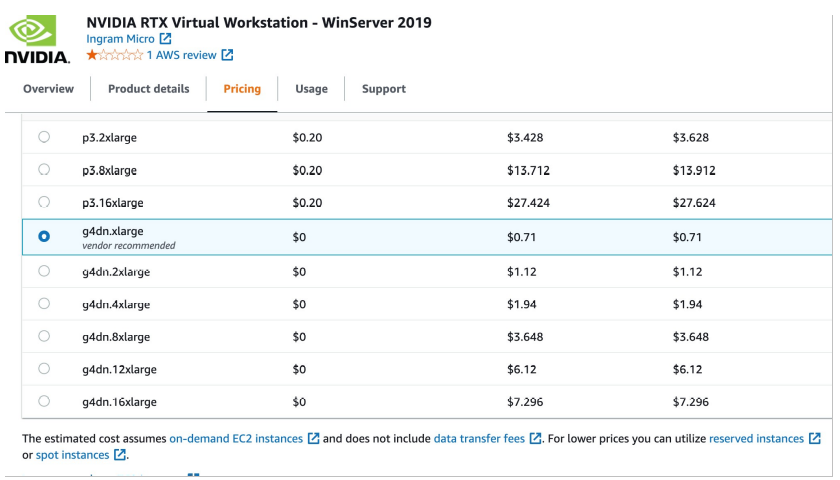The width and height of the screenshot is (840, 480).
Task: Click the $13.912 total price cell
Action: point(694,170)
